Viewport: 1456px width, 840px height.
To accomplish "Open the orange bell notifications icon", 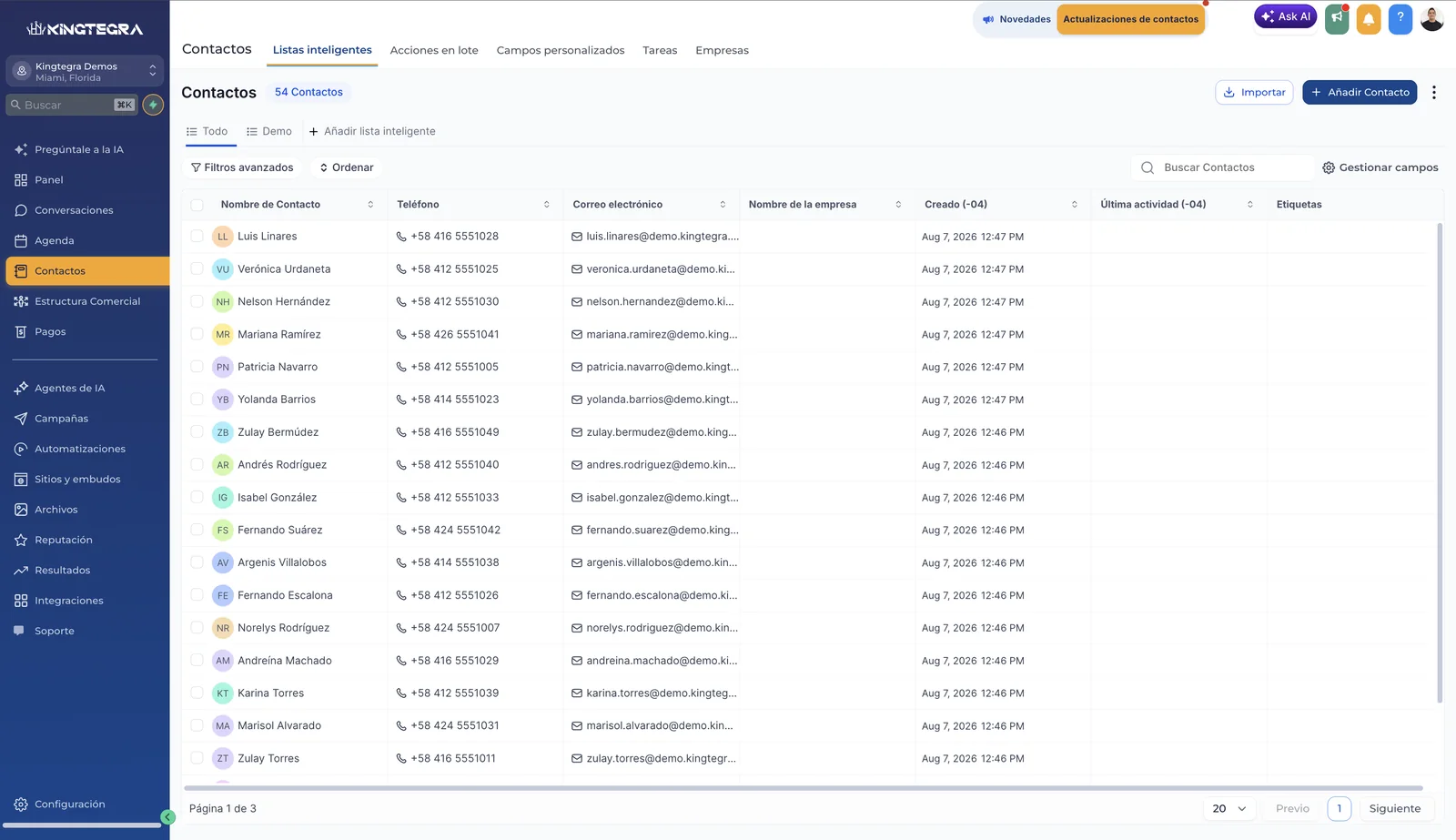I will [1369, 19].
